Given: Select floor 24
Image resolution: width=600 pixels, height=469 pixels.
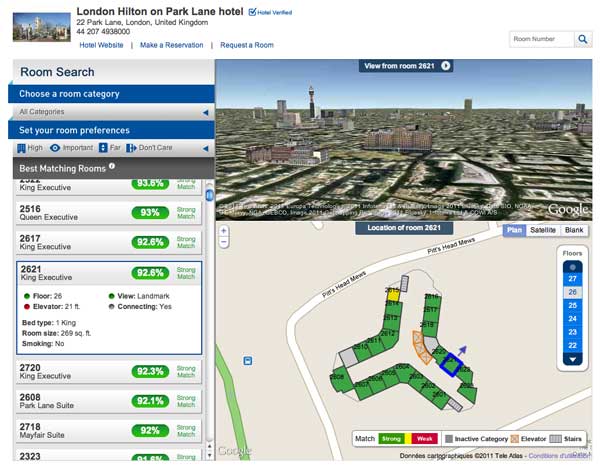Looking at the screenshot, I should tap(572, 319).
